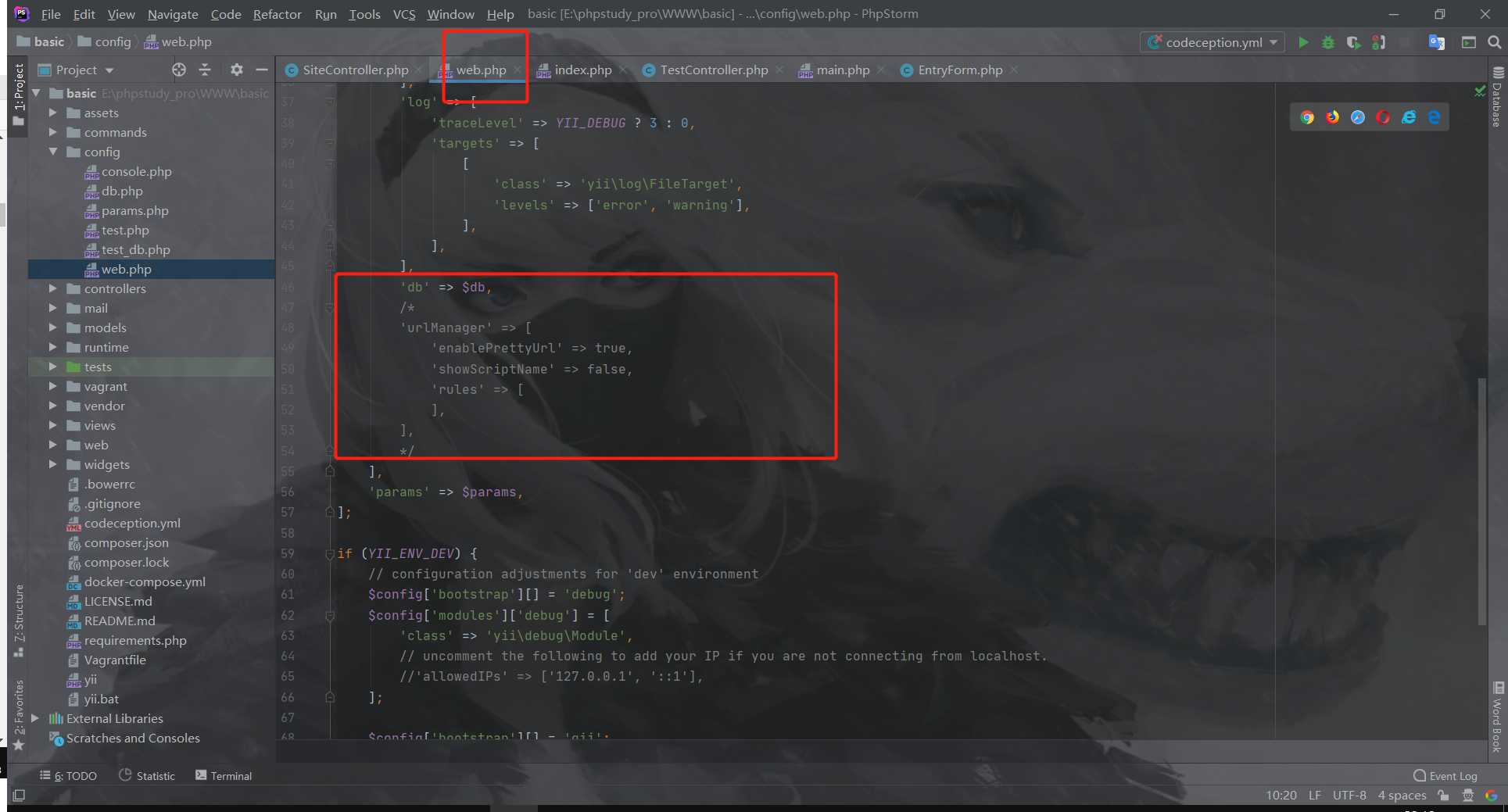
Task: Expand External Libraries node
Action: click(35, 718)
